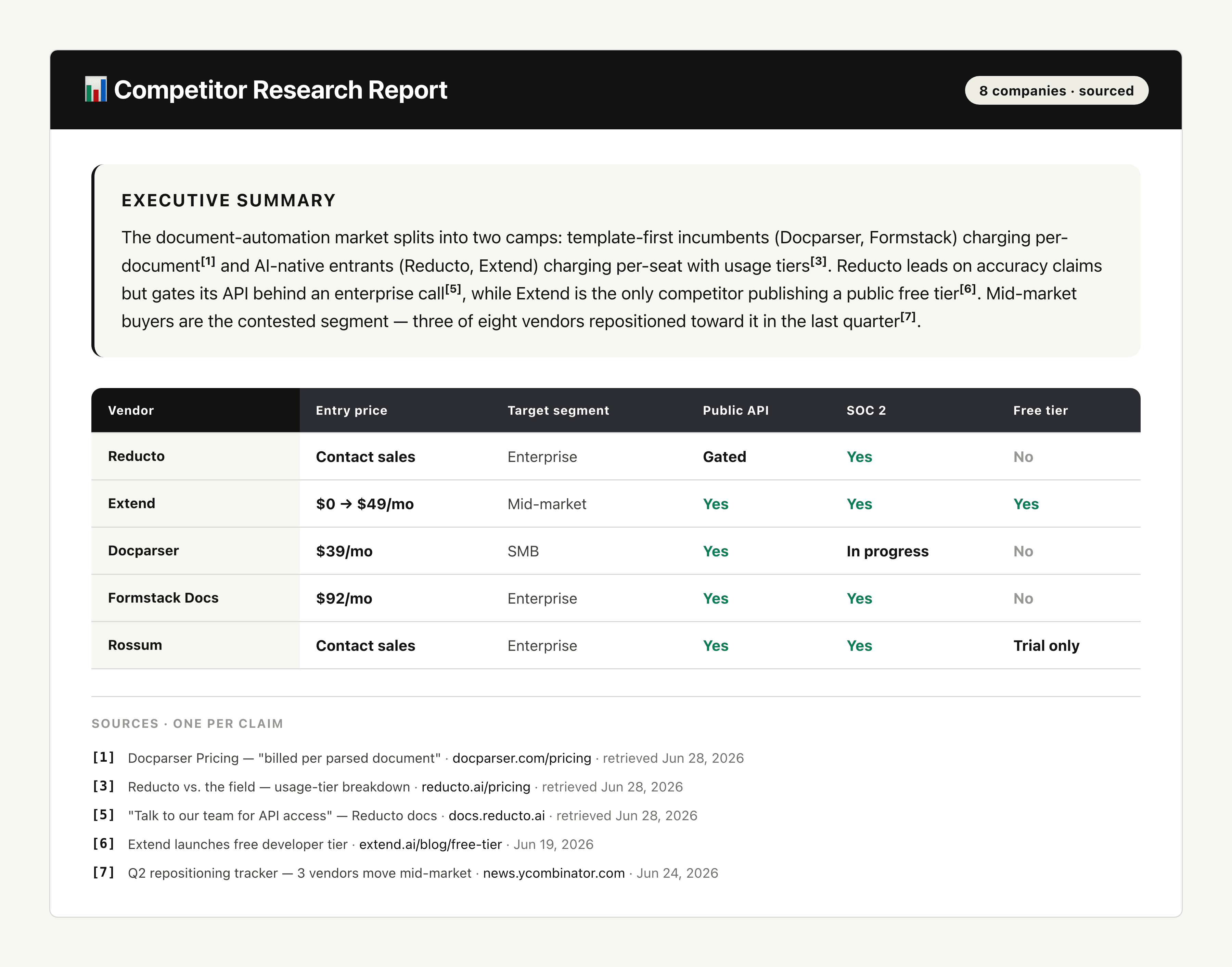The height and width of the screenshot is (967, 1232).
Task: Click citation [1] in the summary text
Action: pos(208,261)
